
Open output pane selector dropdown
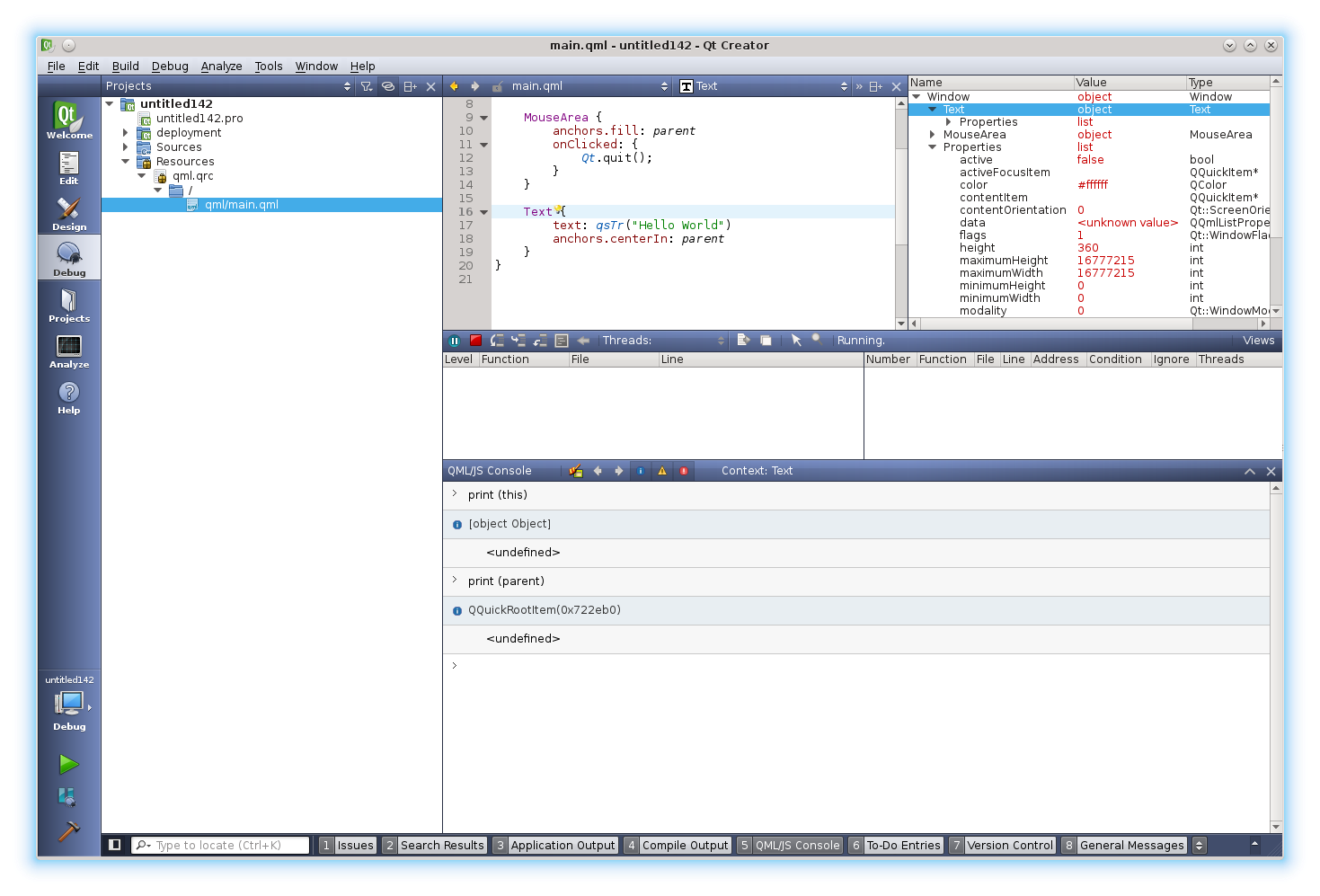tap(1199, 845)
